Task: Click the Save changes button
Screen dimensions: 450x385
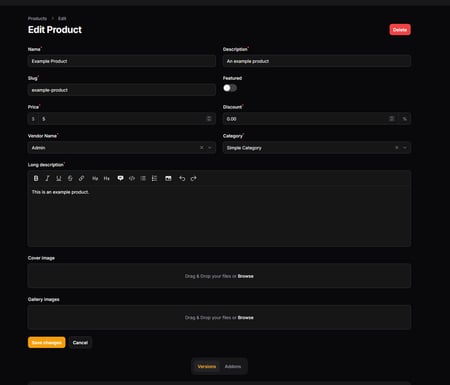Action: pyautogui.click(x=47, y=342)
